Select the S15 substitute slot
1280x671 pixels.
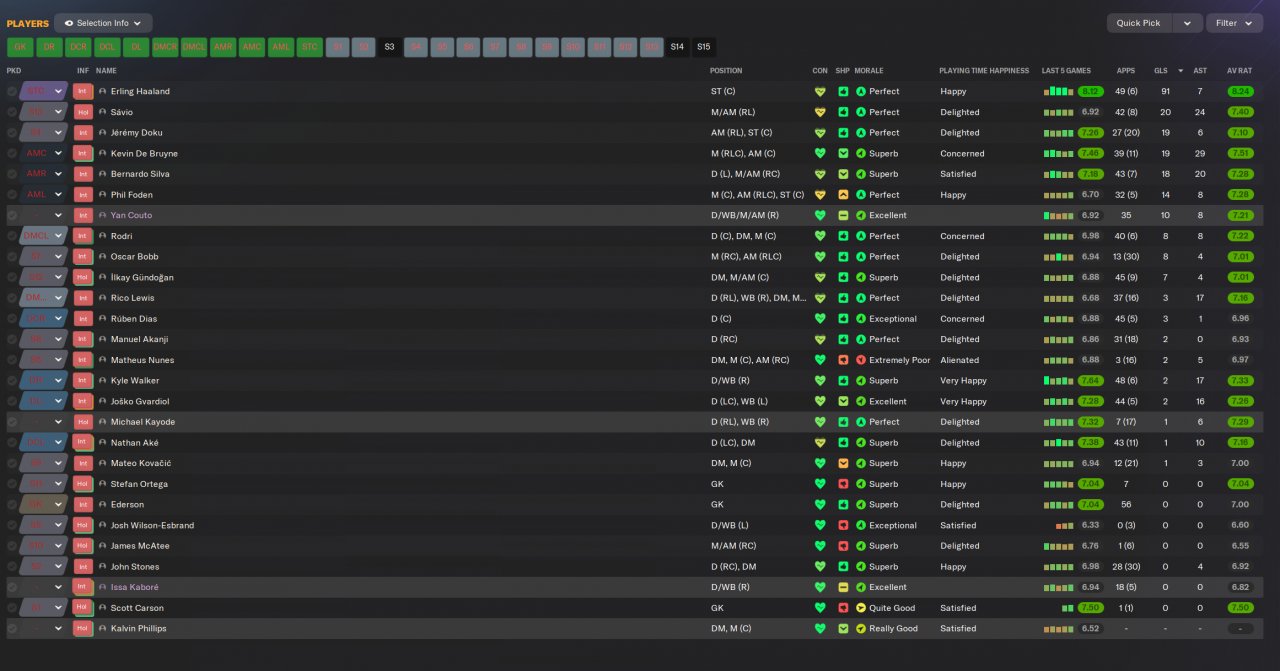click(x=704, y=47)
